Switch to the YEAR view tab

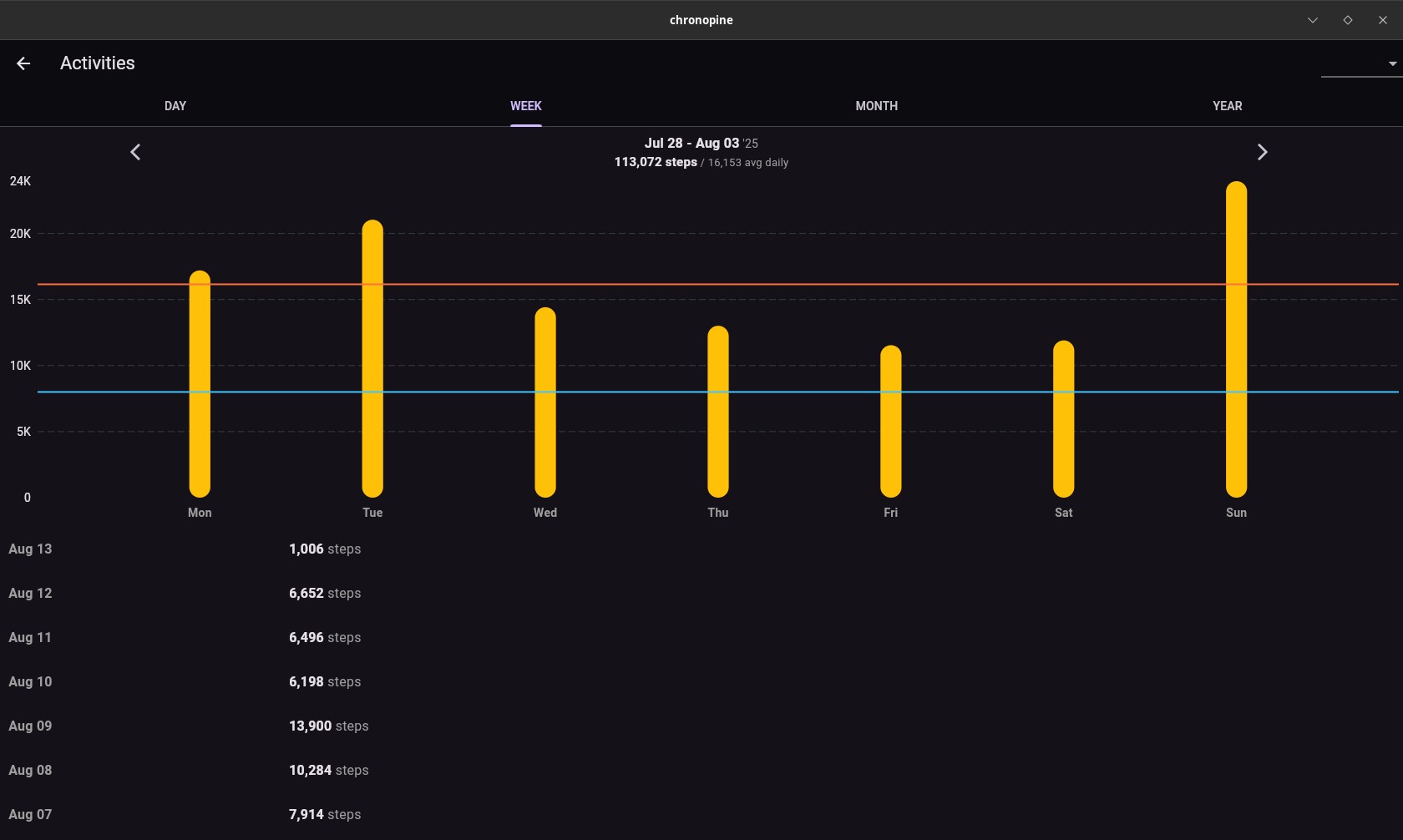point(1227,106)
